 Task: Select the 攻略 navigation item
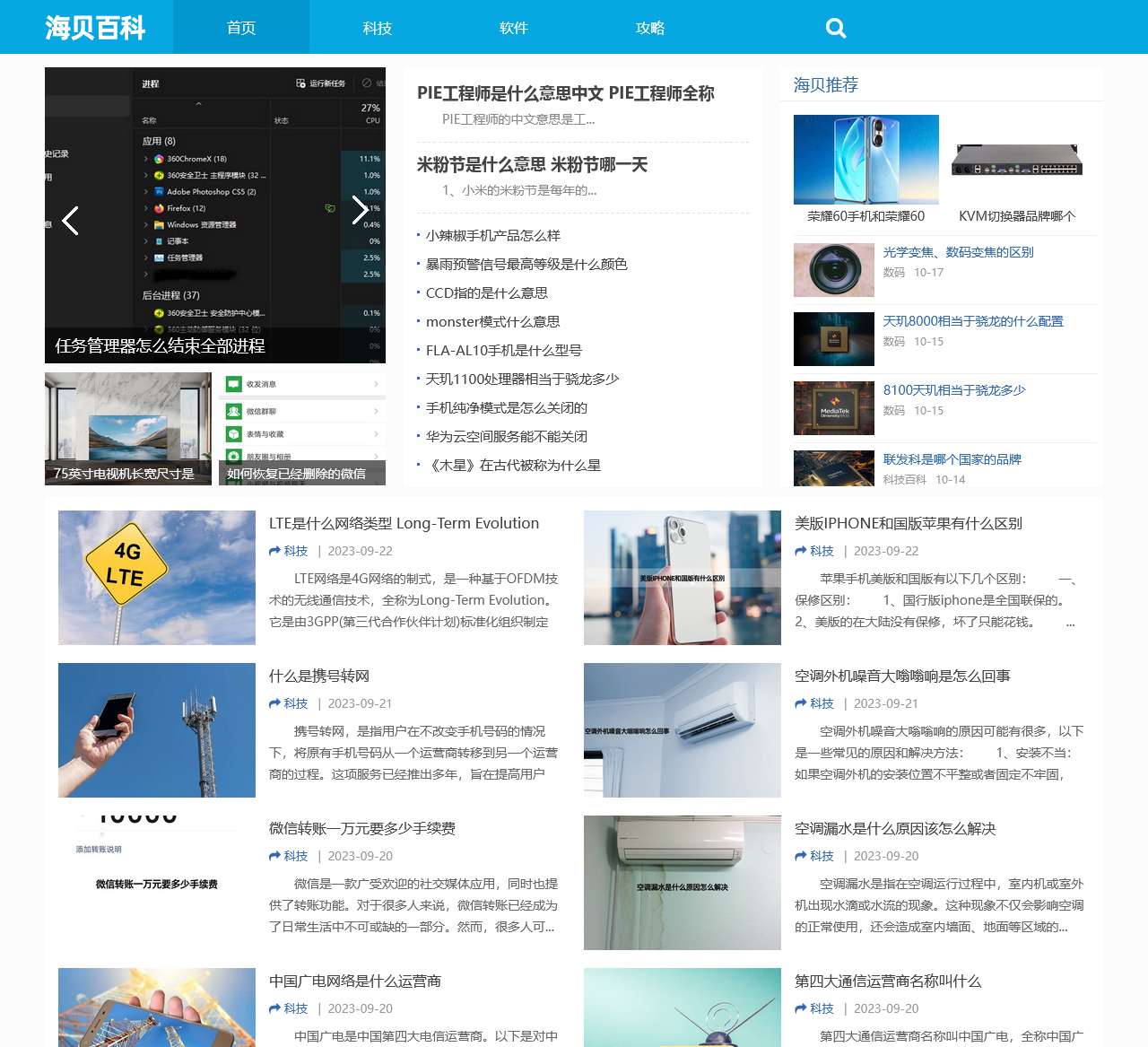coord(650,28)
